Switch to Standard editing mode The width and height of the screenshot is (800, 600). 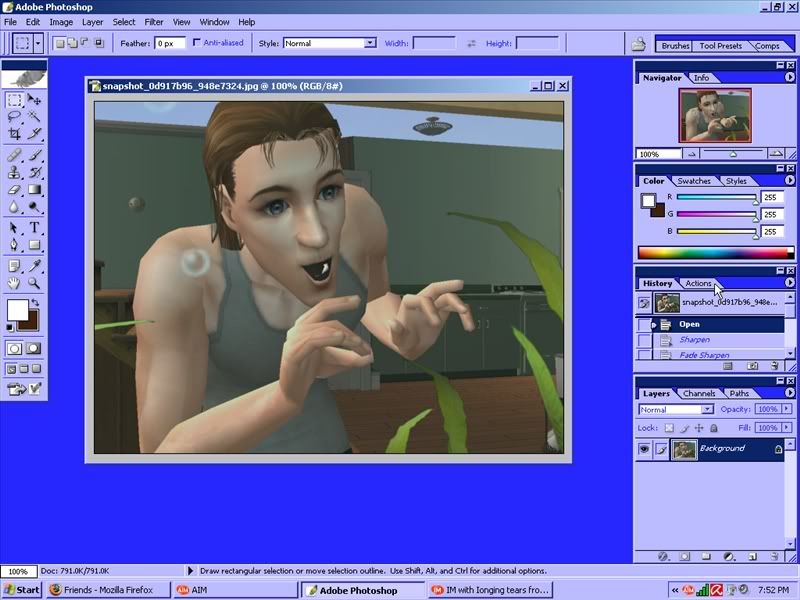[14, 348]
